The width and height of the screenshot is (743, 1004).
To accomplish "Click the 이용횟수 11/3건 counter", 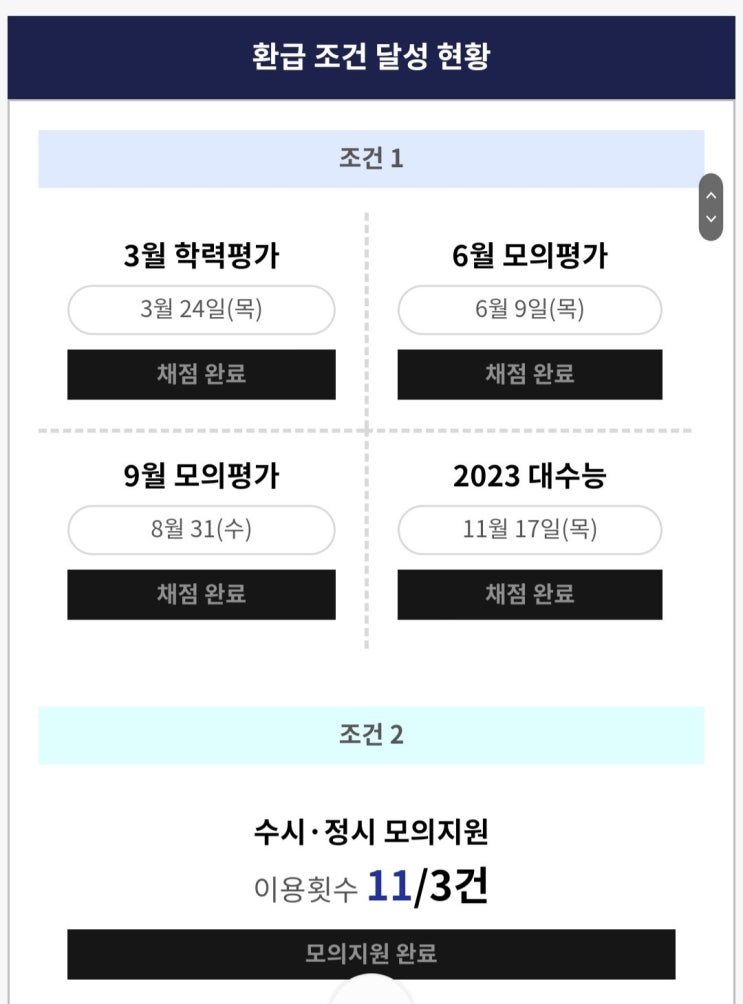I will pos(371,887).
